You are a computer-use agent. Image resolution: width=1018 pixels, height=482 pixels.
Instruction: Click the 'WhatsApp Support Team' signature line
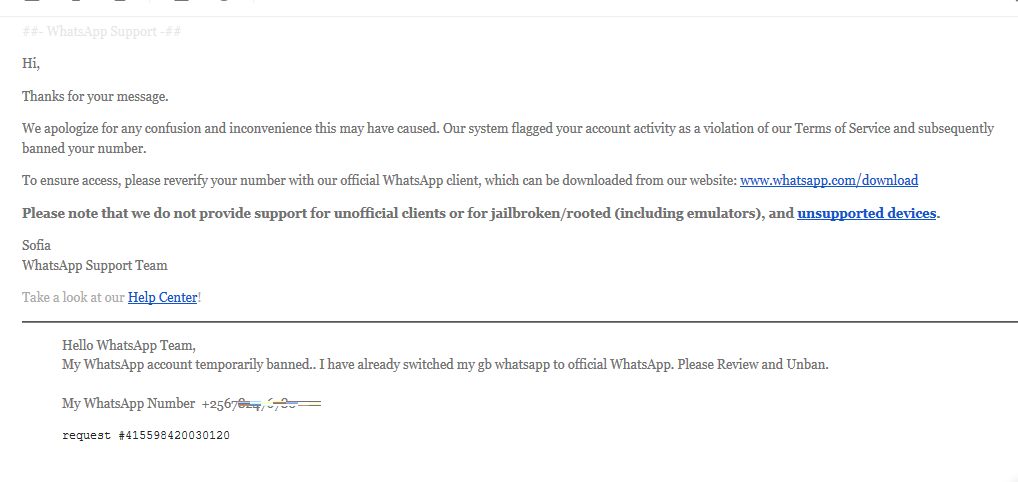point(95,265)
